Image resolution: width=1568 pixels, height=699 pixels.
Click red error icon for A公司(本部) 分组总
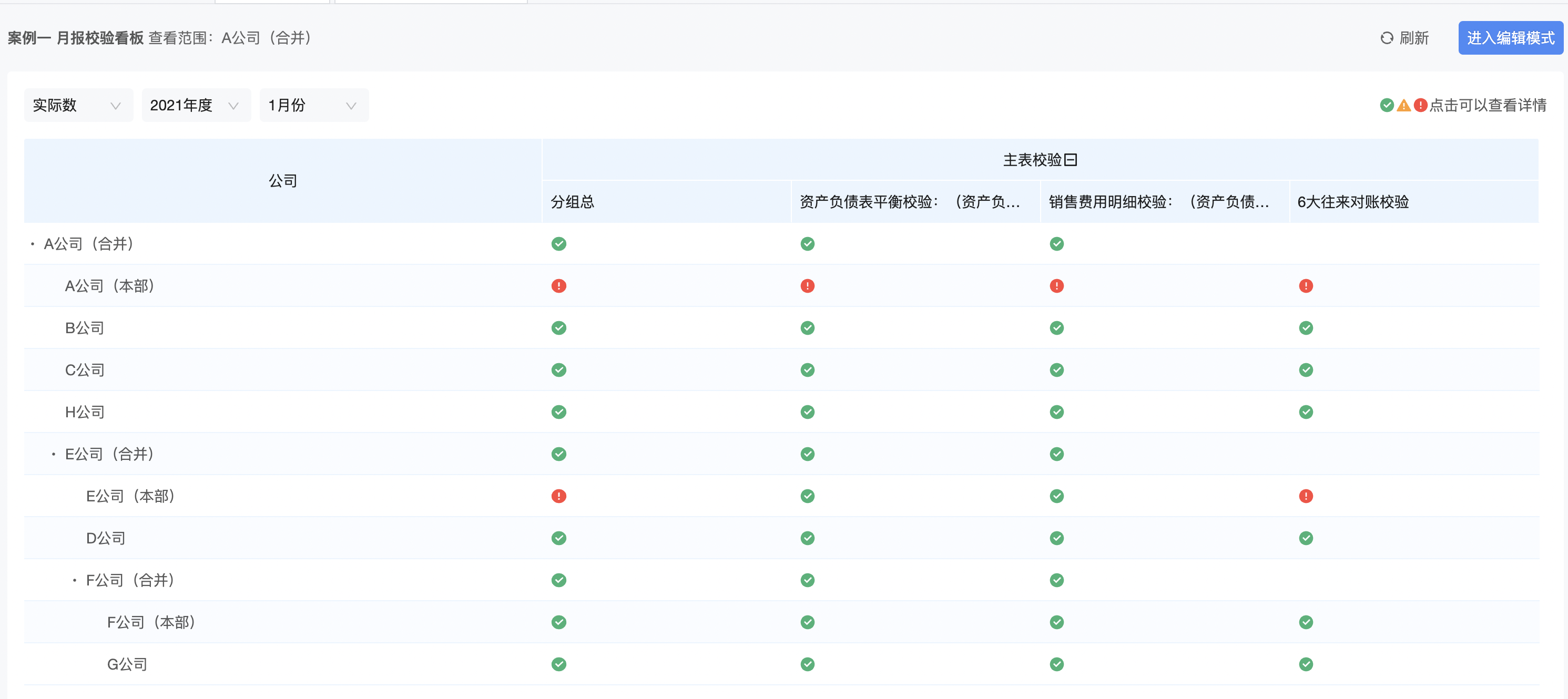[x=558, y=286]
